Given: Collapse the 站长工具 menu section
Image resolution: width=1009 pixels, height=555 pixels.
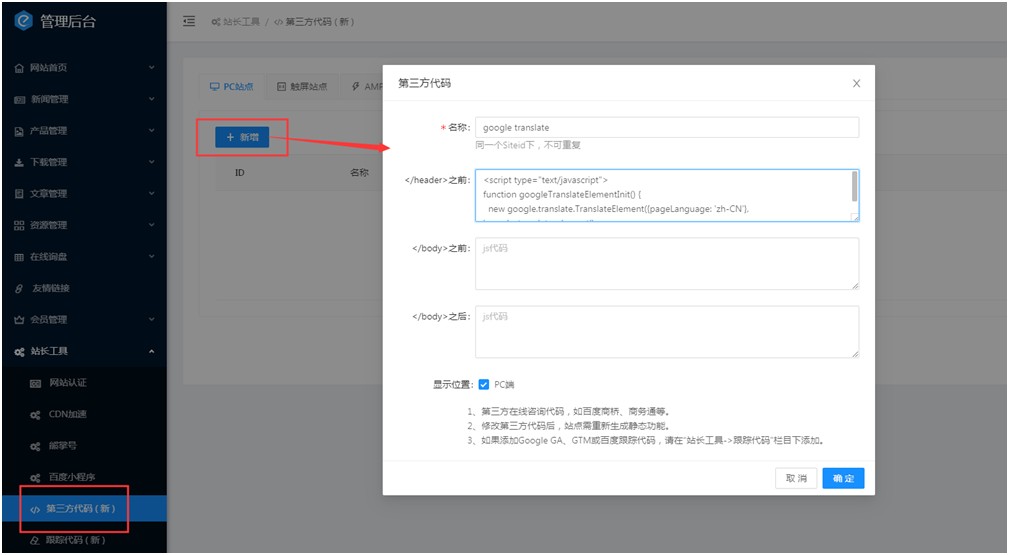Looking at the screenshot, I should point(152,351).
